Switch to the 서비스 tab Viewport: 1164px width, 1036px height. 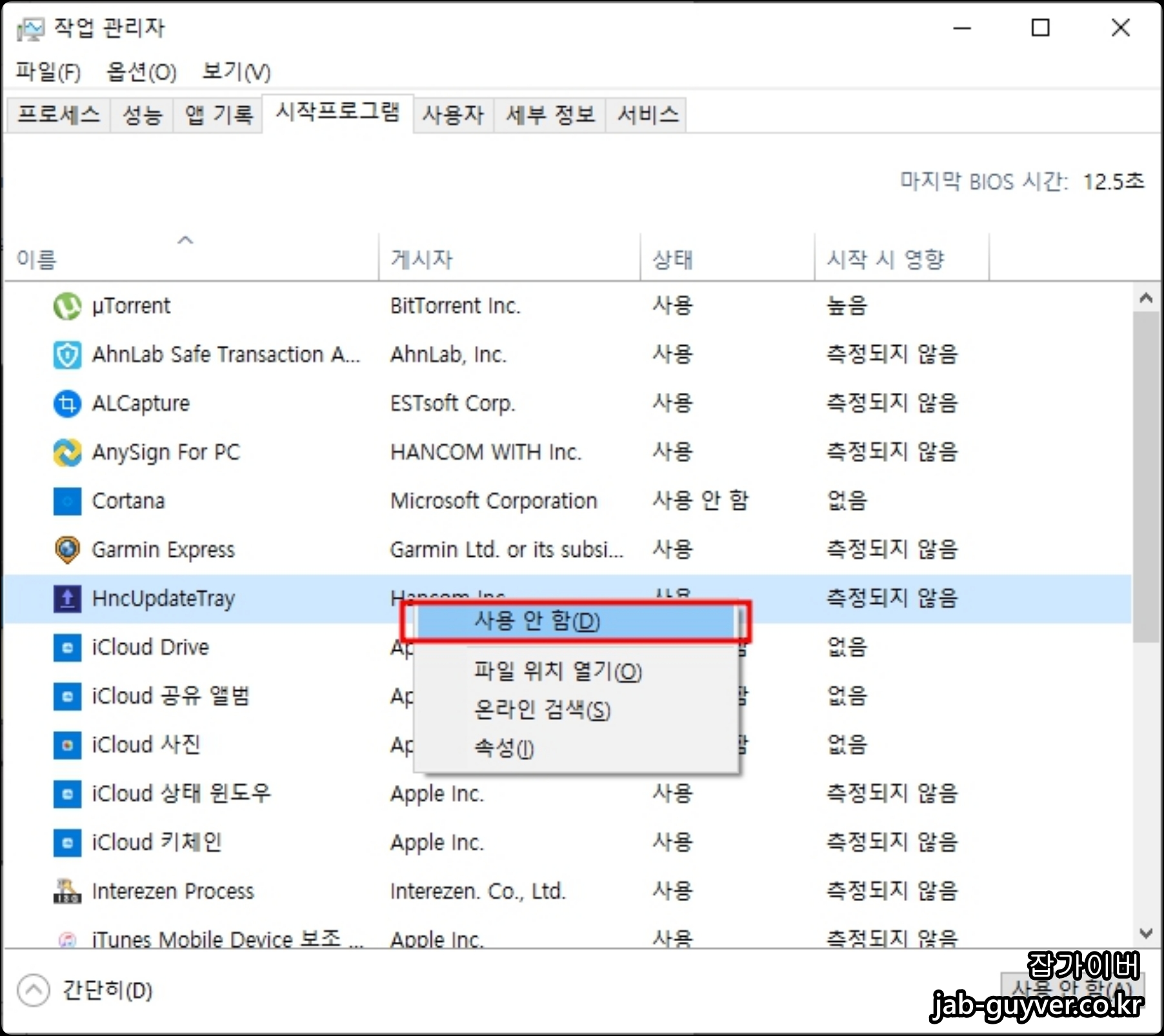(x=647, y=115)
